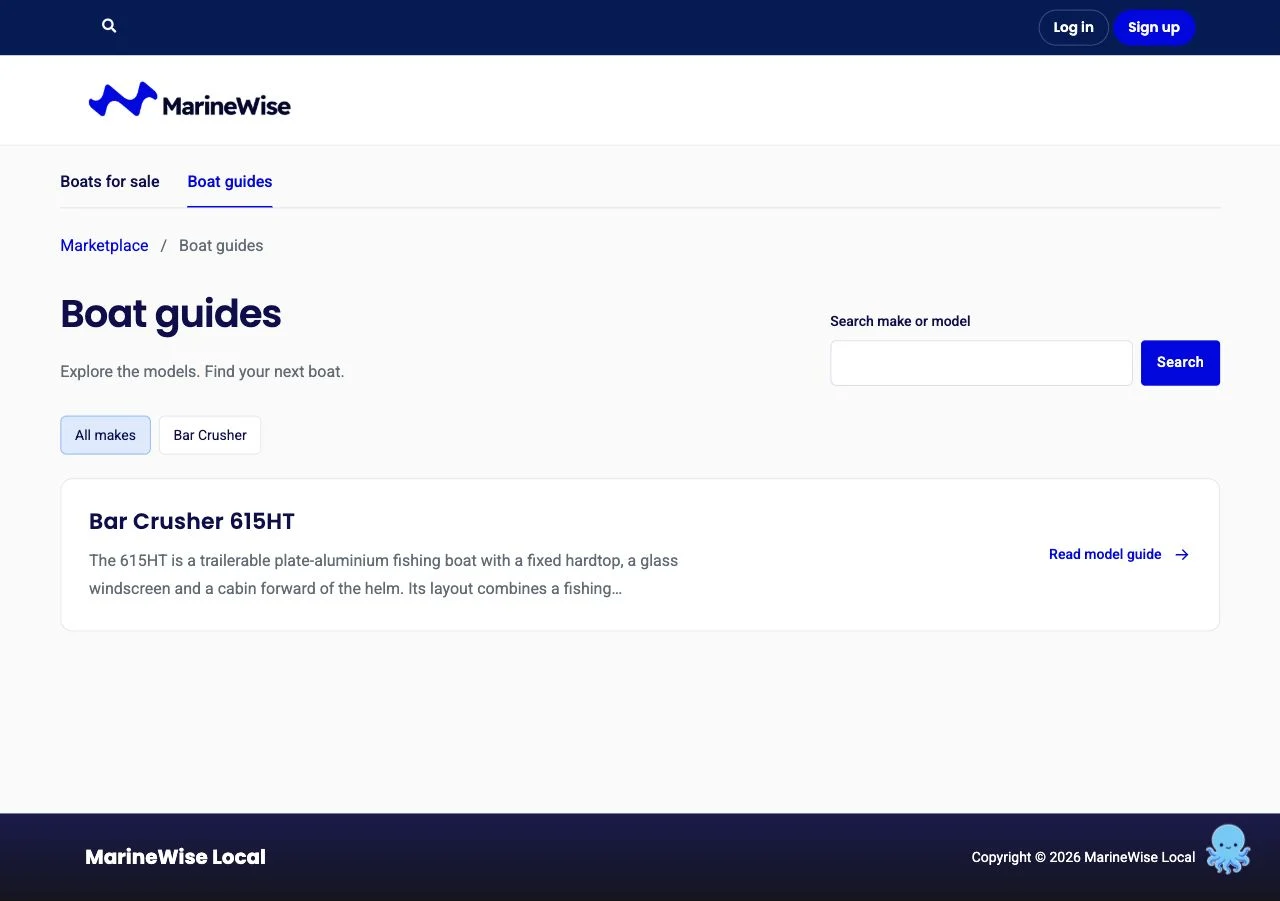This screenshot has width=1280, height=901.
Task: Click the blue octopus mascot icon
Action: (1228, 849)
